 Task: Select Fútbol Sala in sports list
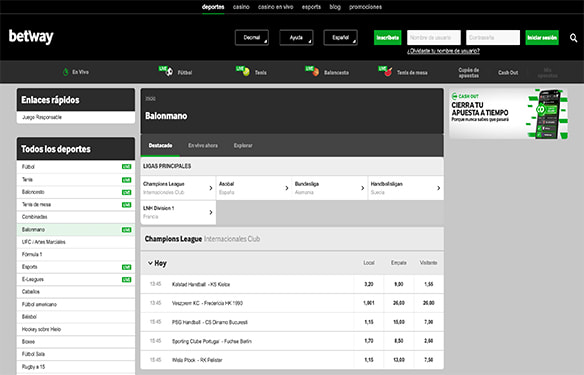click(x=76, y=354)
